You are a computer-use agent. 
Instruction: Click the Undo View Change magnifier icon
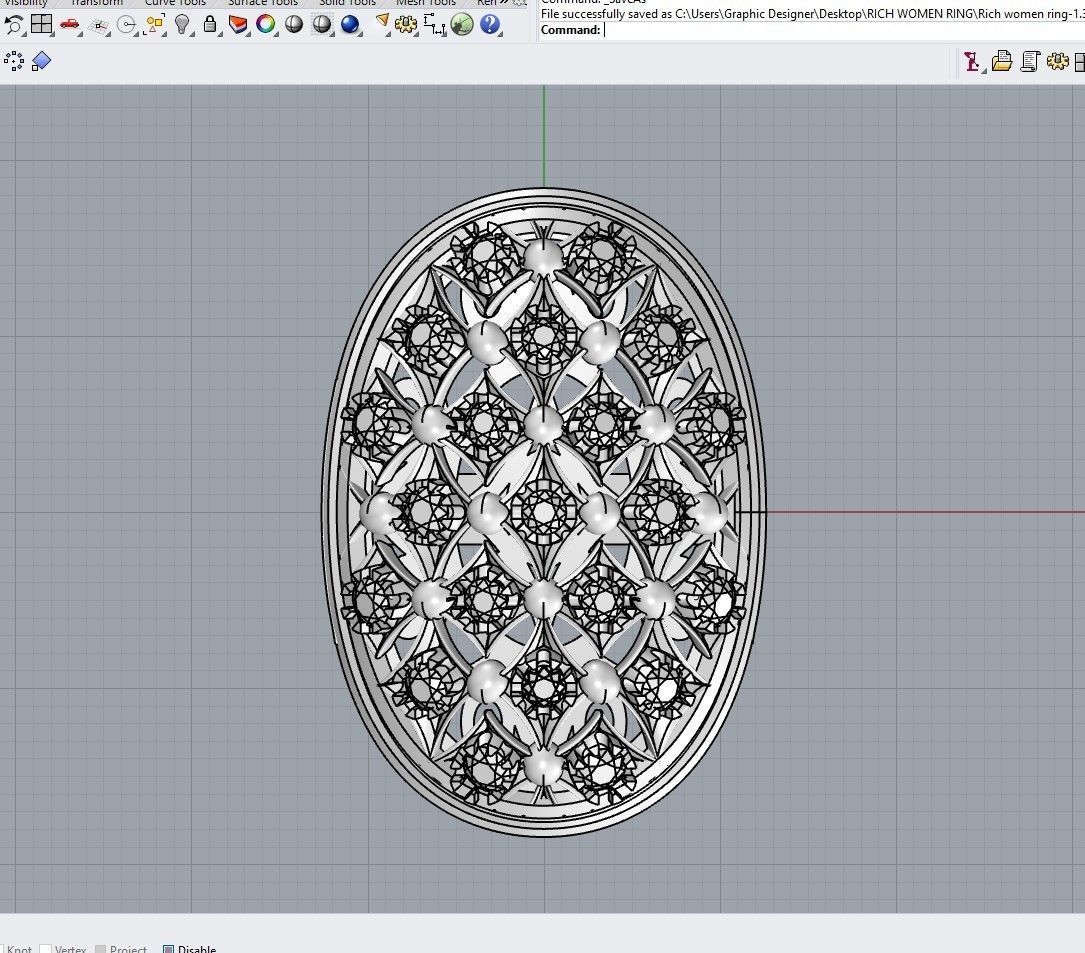[x=13, y=25]
